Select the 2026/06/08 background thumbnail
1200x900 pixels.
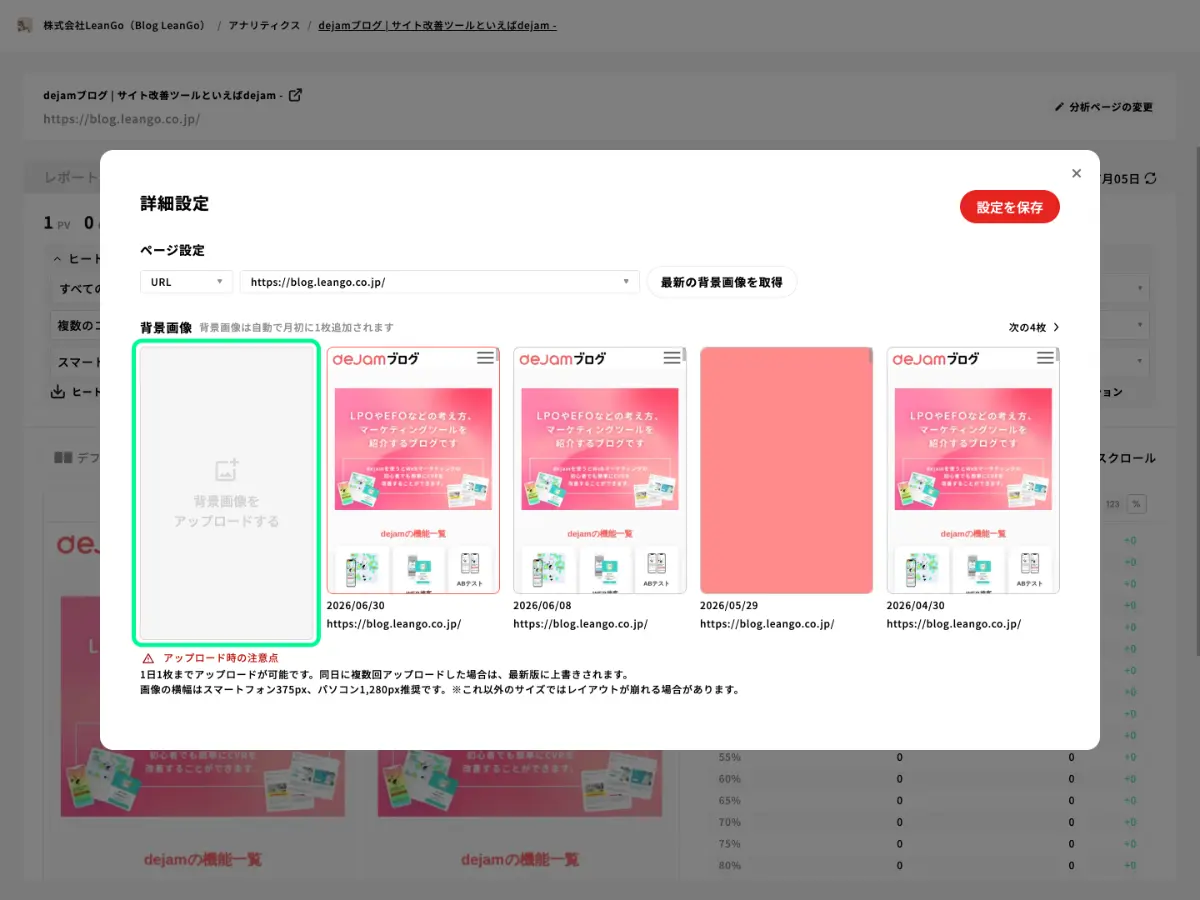click(600, 470)
